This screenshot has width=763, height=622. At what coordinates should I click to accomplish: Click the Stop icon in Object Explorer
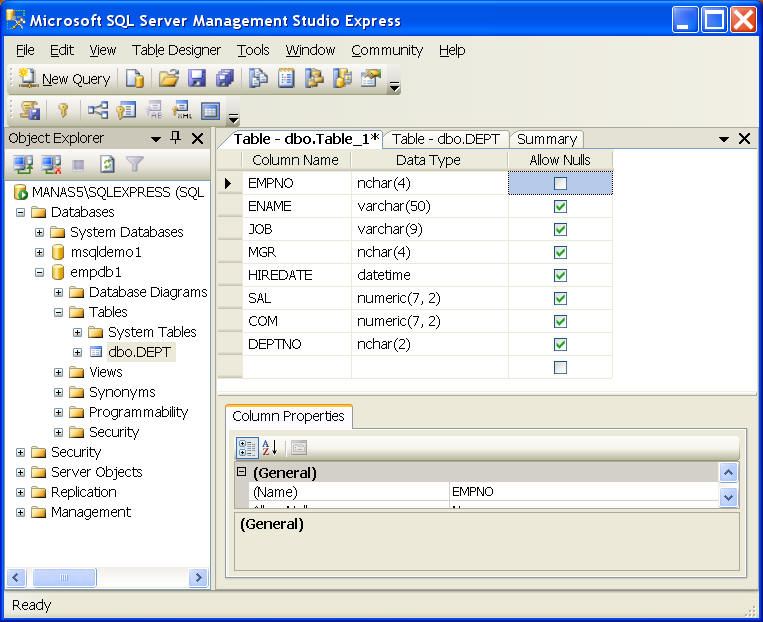click(x=78, y=165)
